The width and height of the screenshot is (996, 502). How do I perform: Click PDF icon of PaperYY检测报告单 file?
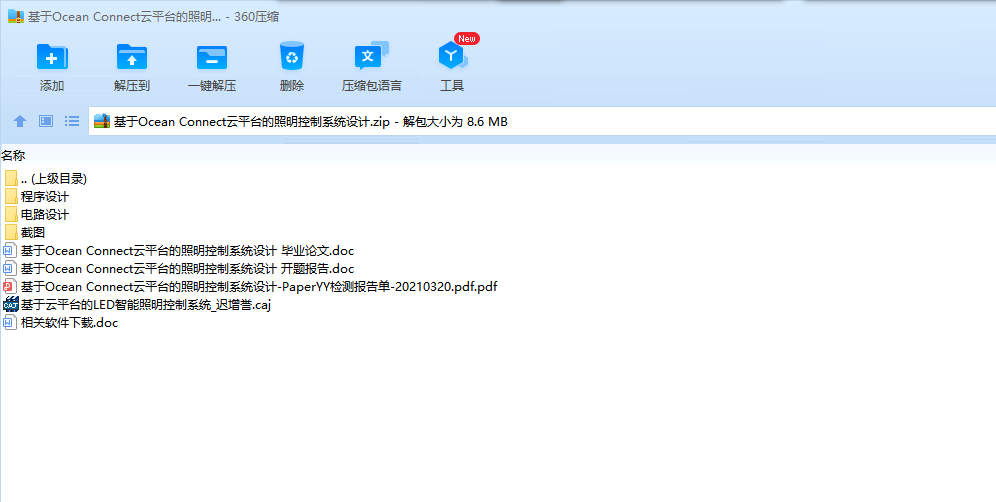[10, 286]
